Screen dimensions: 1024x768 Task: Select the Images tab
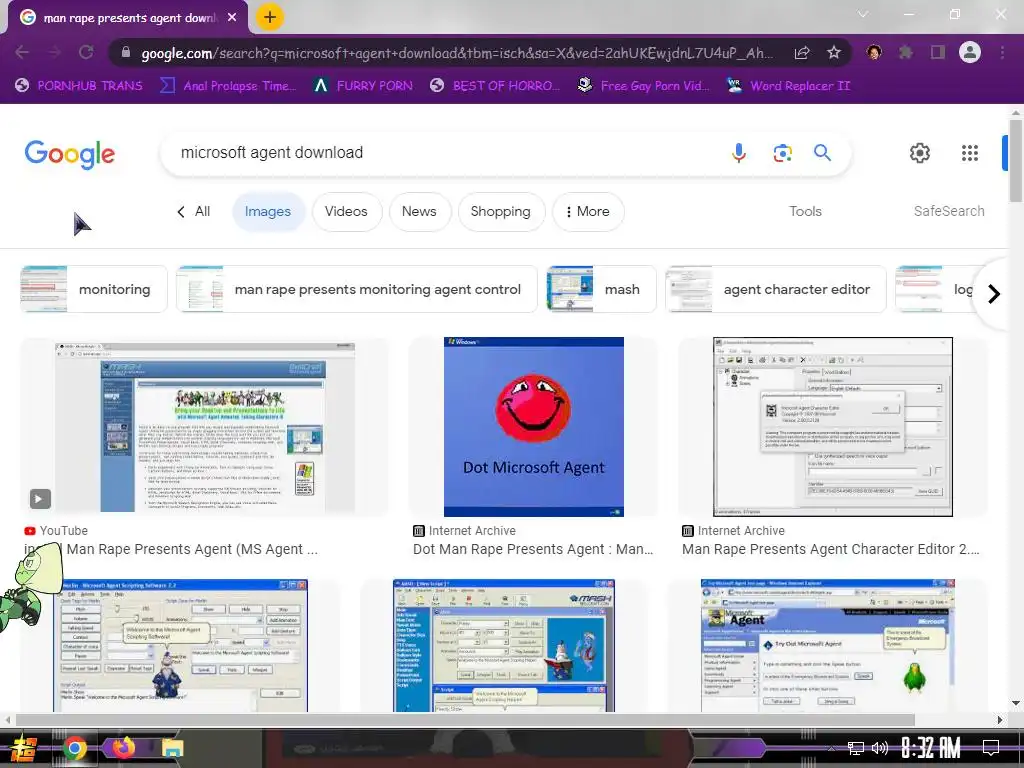pos(268,212)
